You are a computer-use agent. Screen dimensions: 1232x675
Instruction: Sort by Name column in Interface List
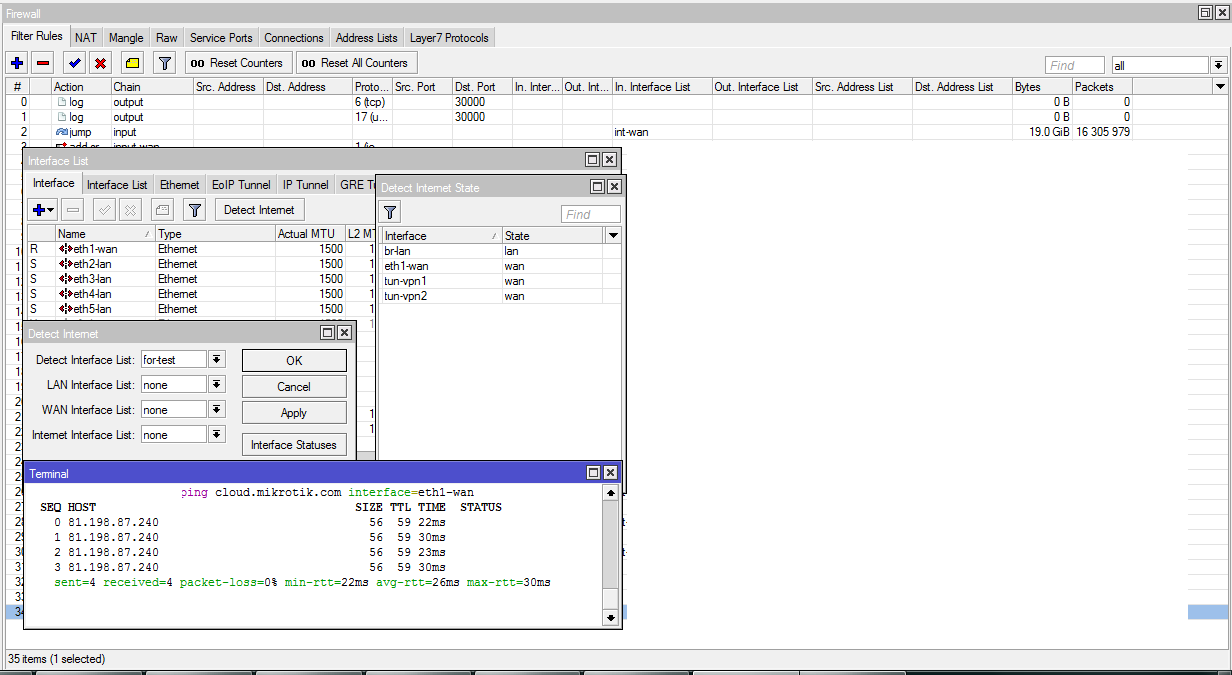click(105, 234)
